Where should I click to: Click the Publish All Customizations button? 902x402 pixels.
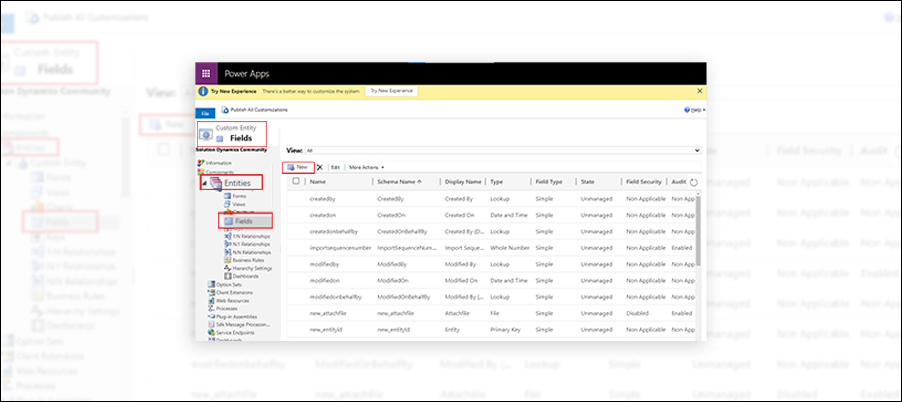[x=254, y=110]
